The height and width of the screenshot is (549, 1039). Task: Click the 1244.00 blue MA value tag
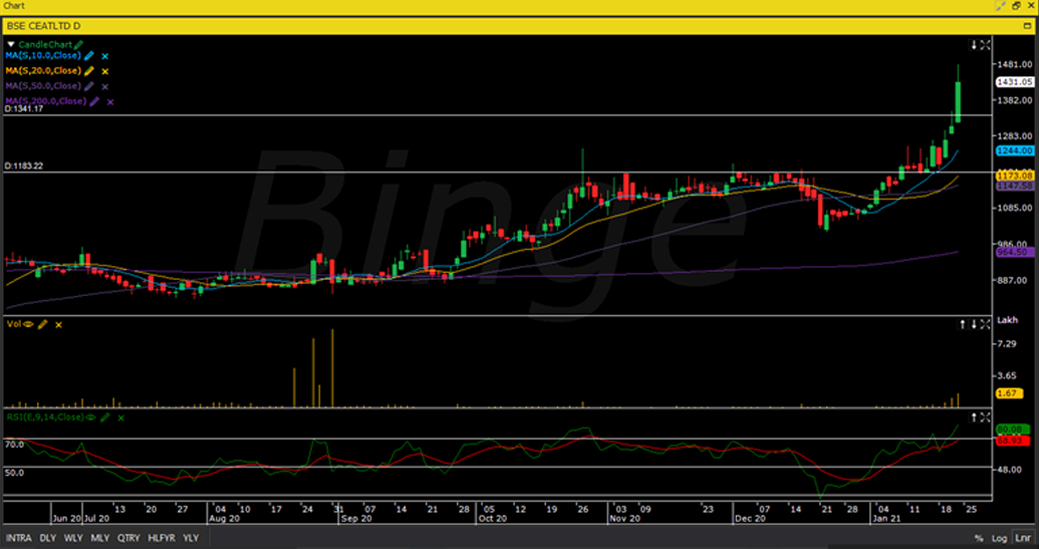[1014, 151]
